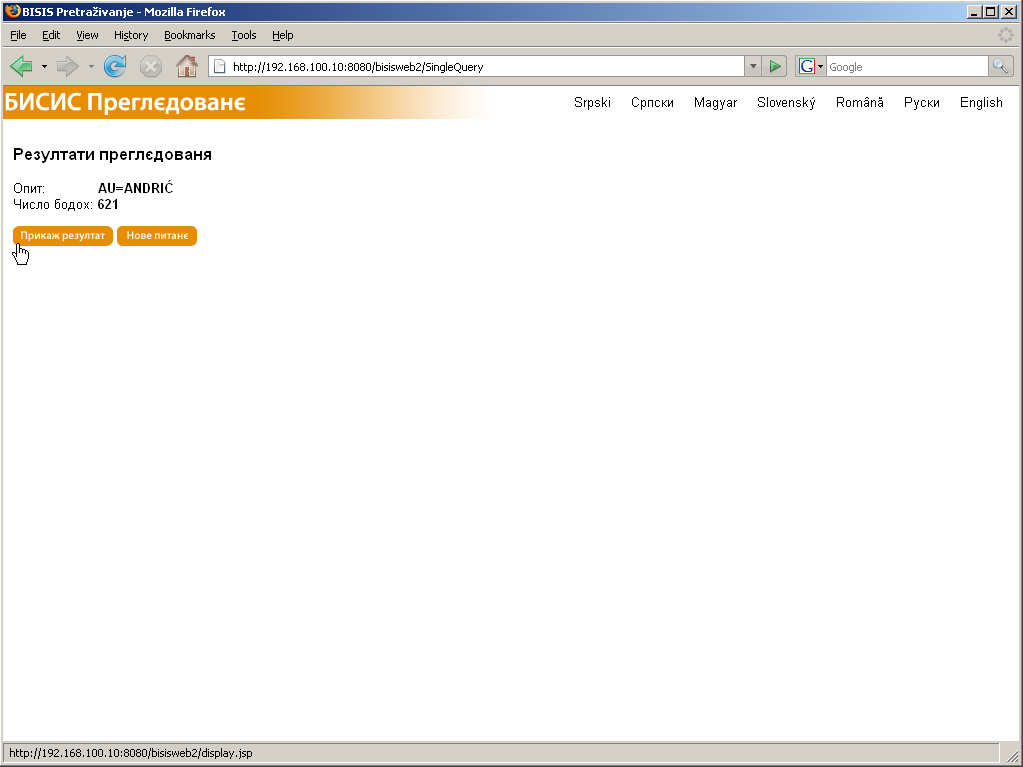
Task: Click the Firefox icon in the title bar
Action: 12,12
